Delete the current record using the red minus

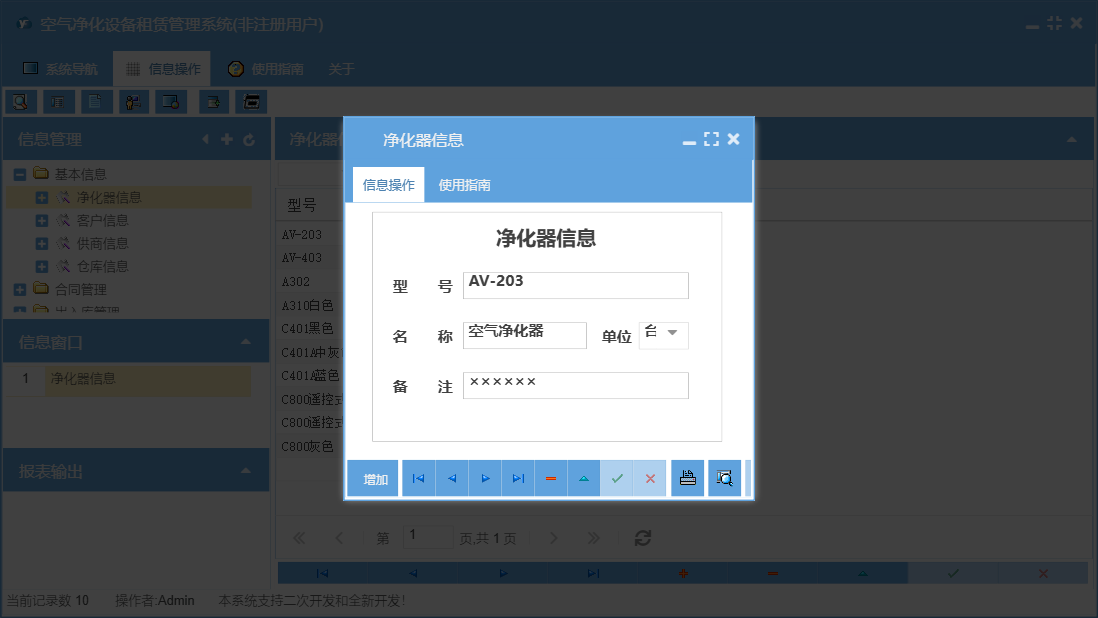tap(551, 478)
